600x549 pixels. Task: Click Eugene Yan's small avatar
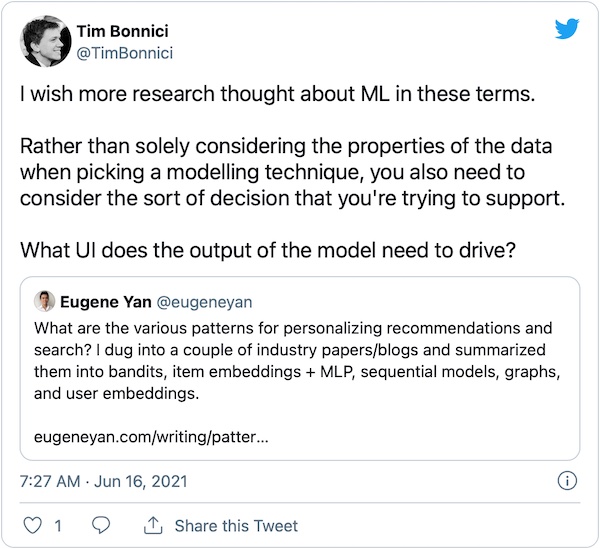pos(45,301)
